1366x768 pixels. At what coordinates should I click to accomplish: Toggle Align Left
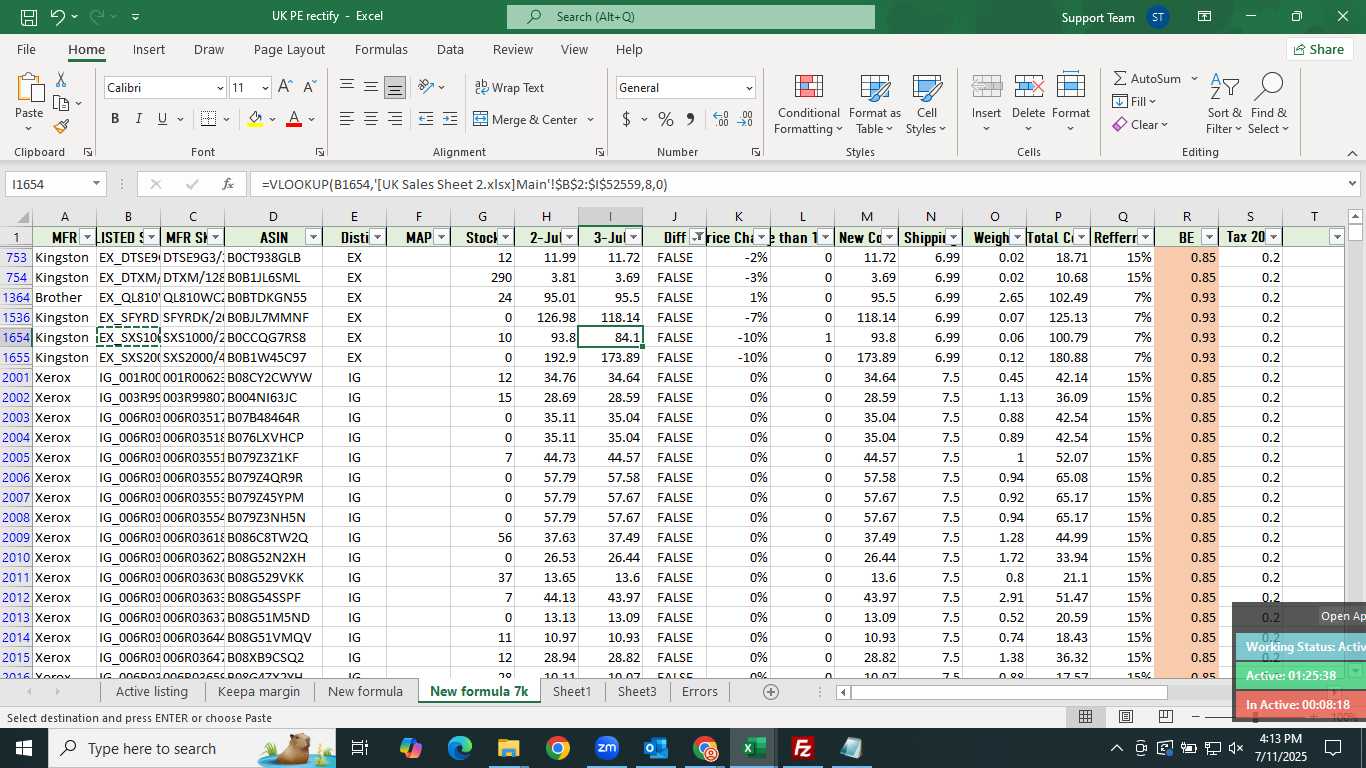[x=347, y=119]
